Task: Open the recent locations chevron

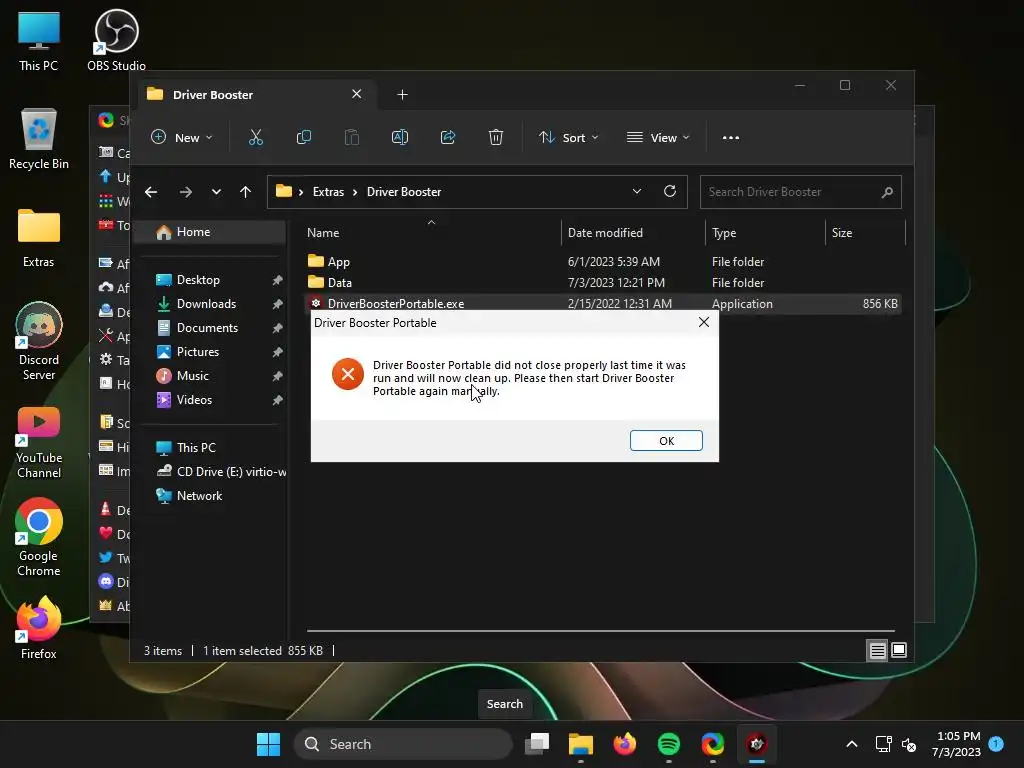Action: tap(216, 192)
